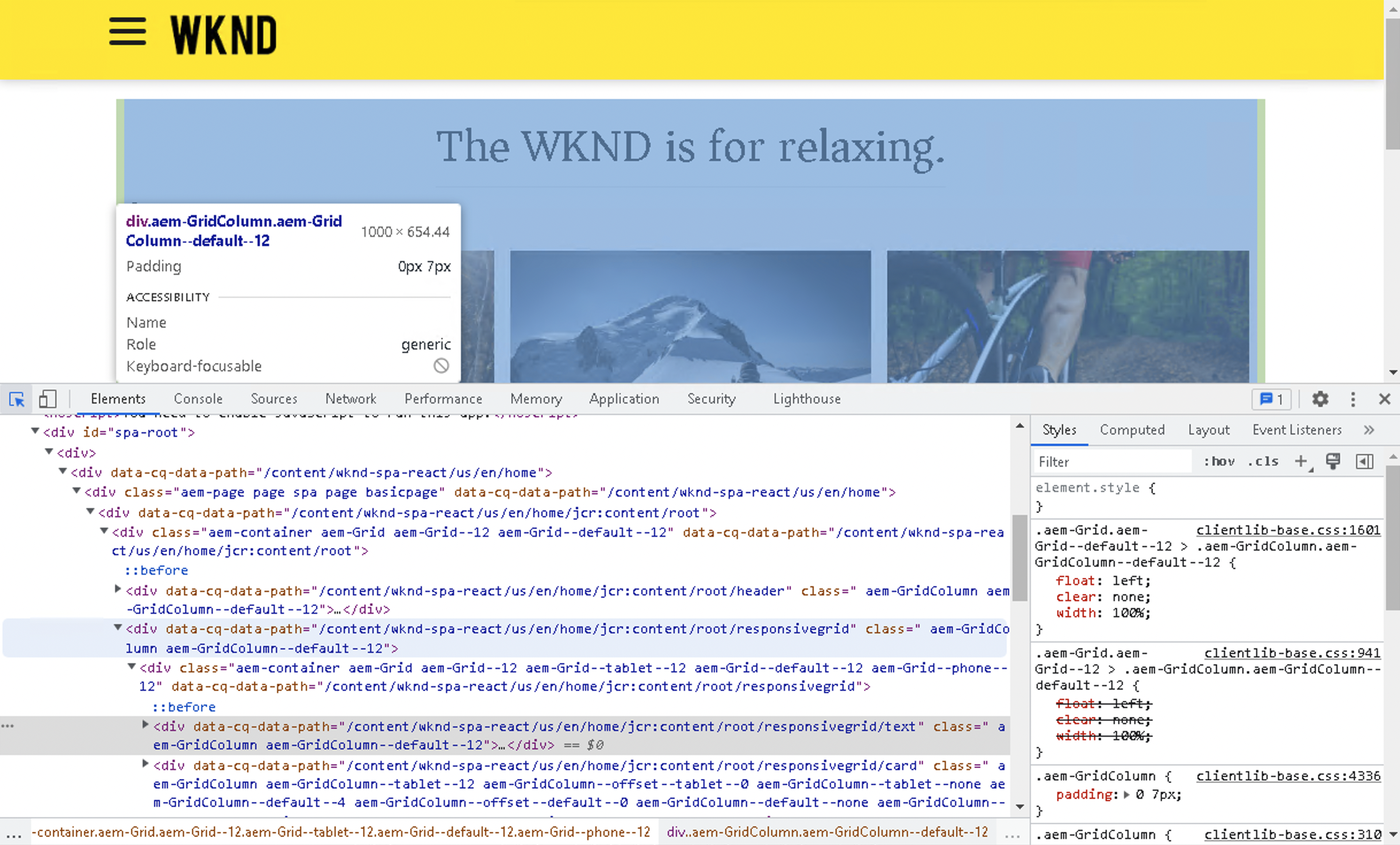Click the issues counter badge

click(1271, 399)
